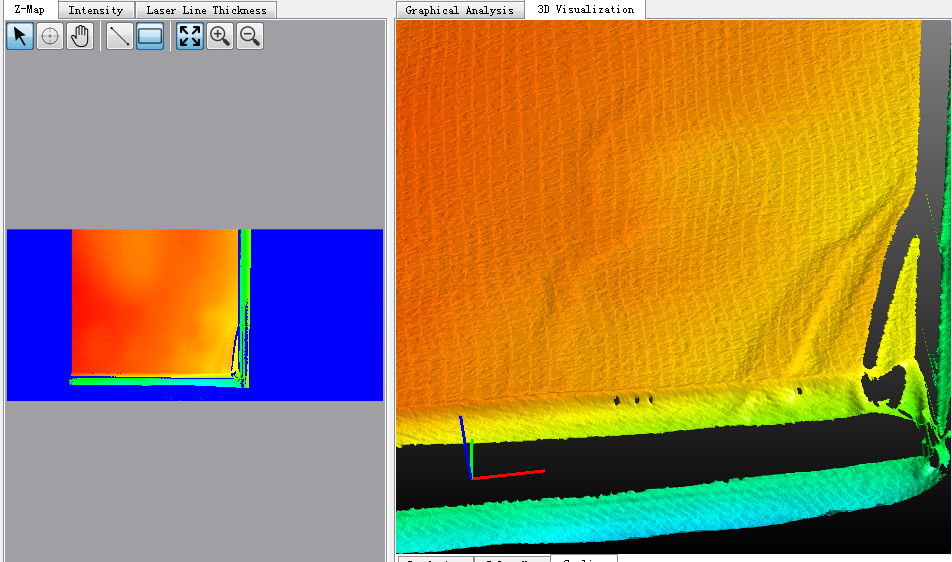Click the zoom out magnifier

(x=250, y=37)
